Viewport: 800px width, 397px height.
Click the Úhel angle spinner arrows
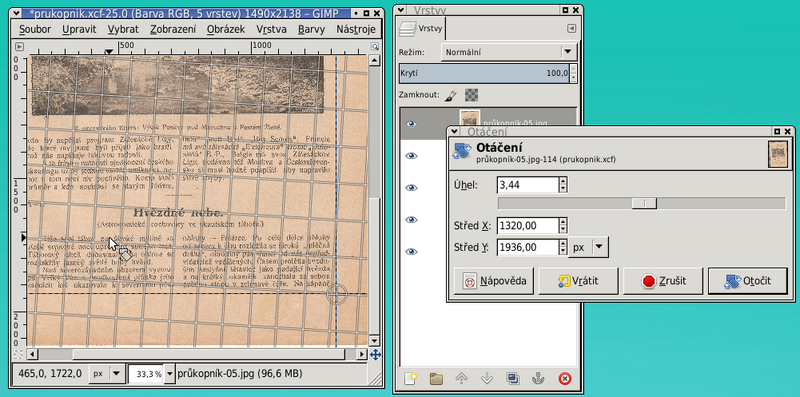[563, 185]
